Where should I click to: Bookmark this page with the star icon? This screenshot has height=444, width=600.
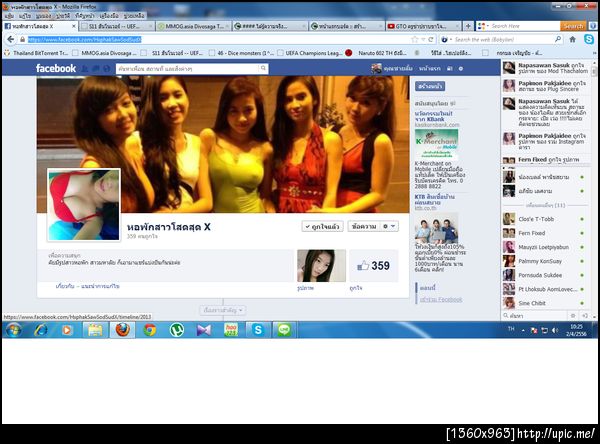coord(414,39)
